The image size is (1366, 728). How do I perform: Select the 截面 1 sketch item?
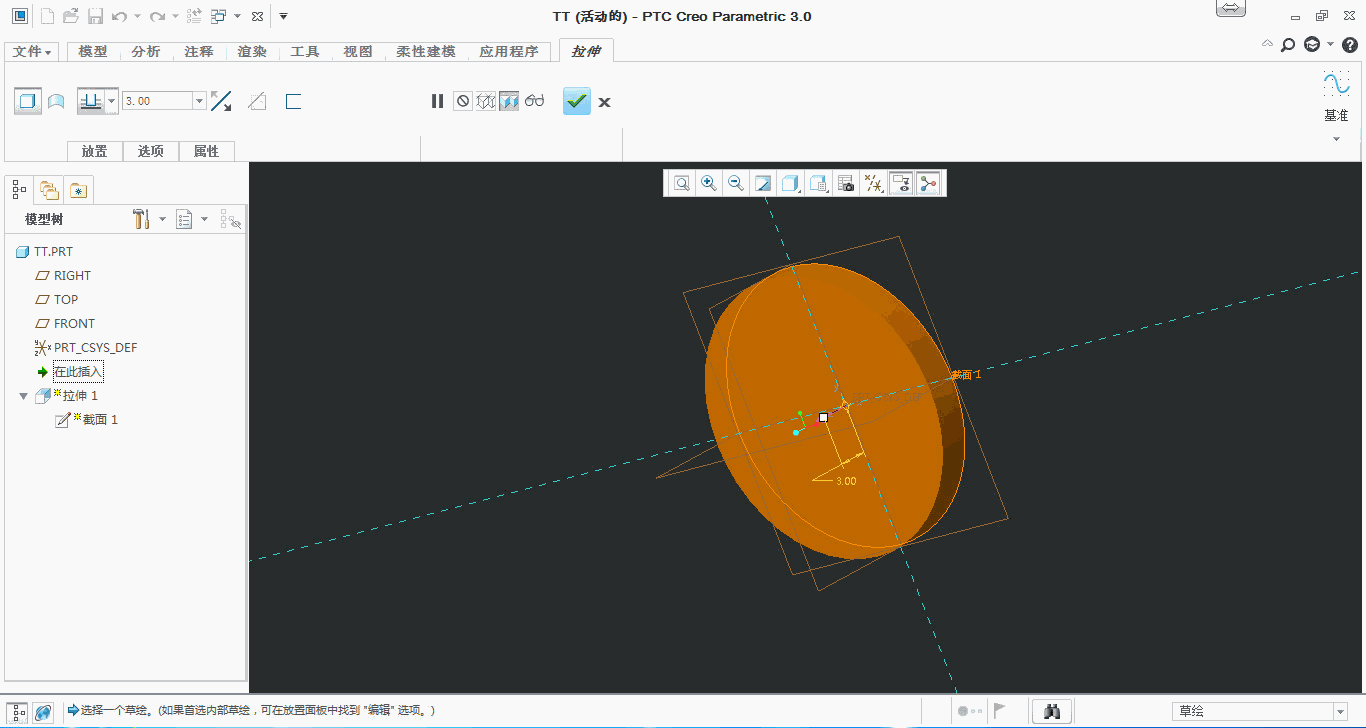point(100,420)
